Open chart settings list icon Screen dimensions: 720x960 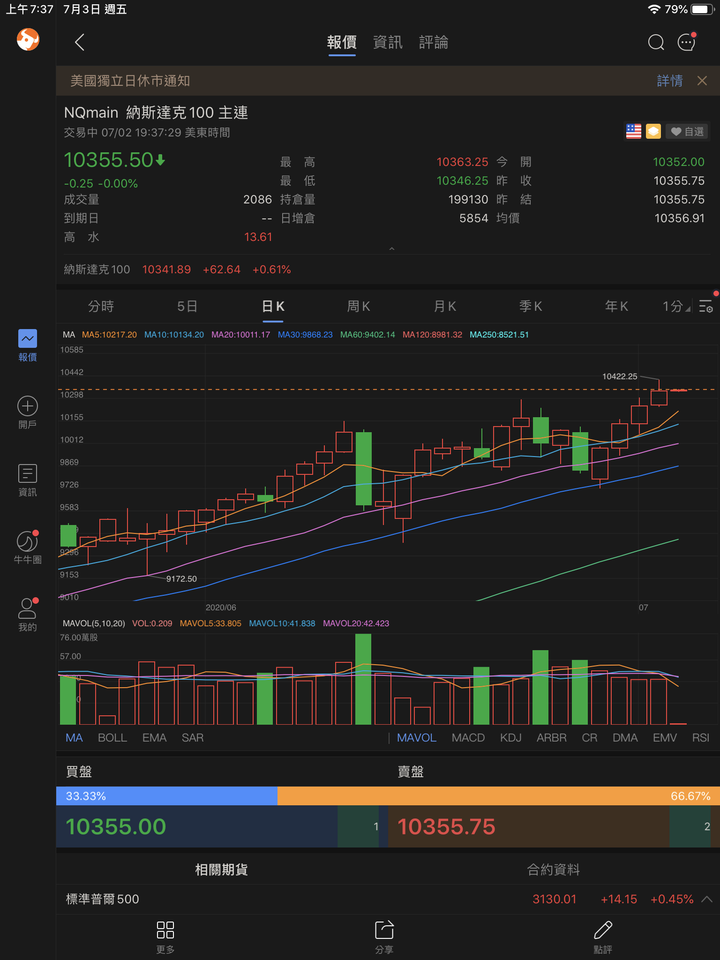(706, 306)
